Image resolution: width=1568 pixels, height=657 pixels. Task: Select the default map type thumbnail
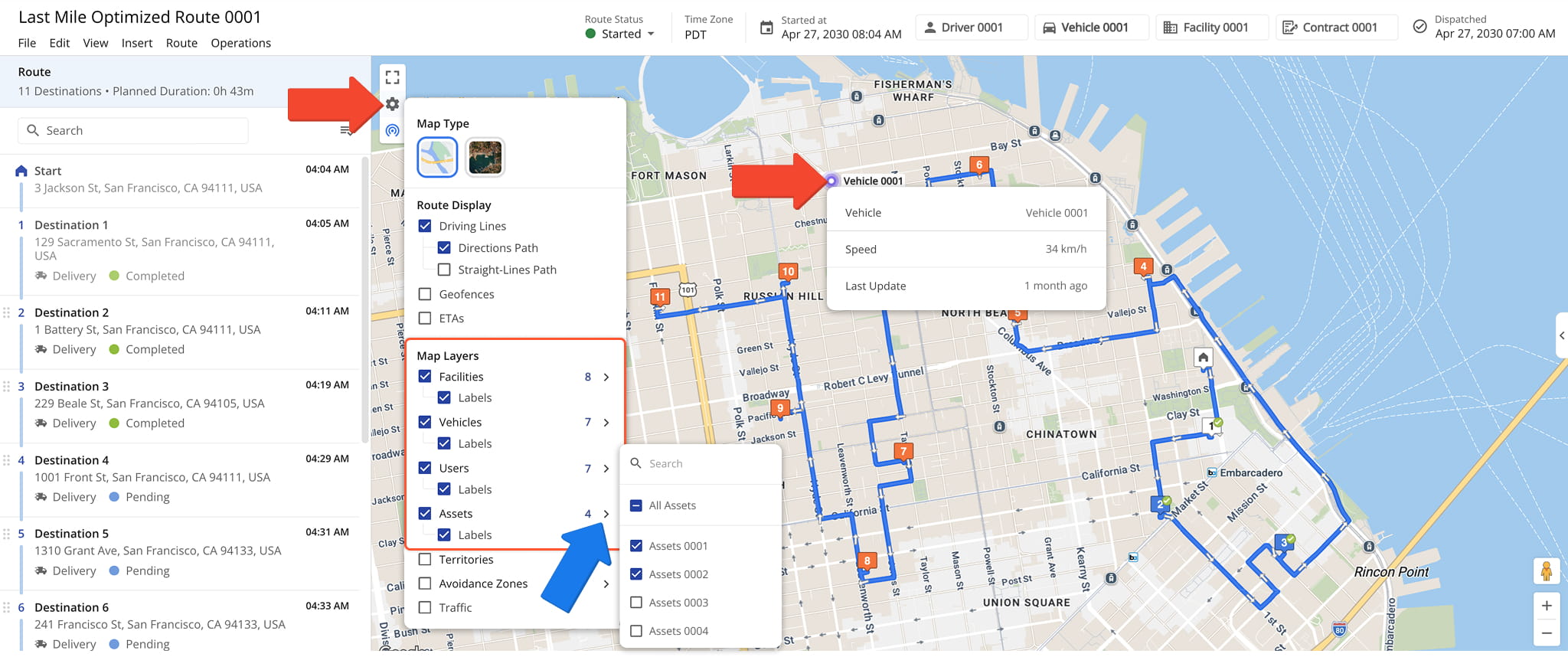tap(437, 157)
